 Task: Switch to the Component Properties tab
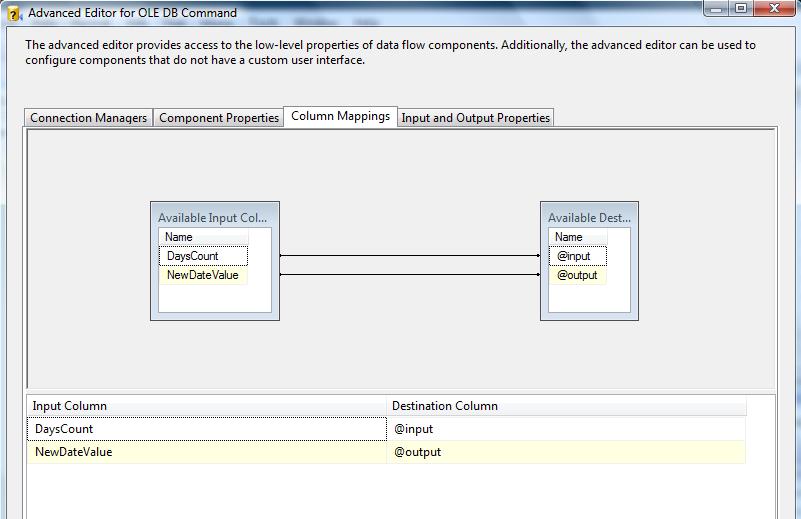point(219,118)
